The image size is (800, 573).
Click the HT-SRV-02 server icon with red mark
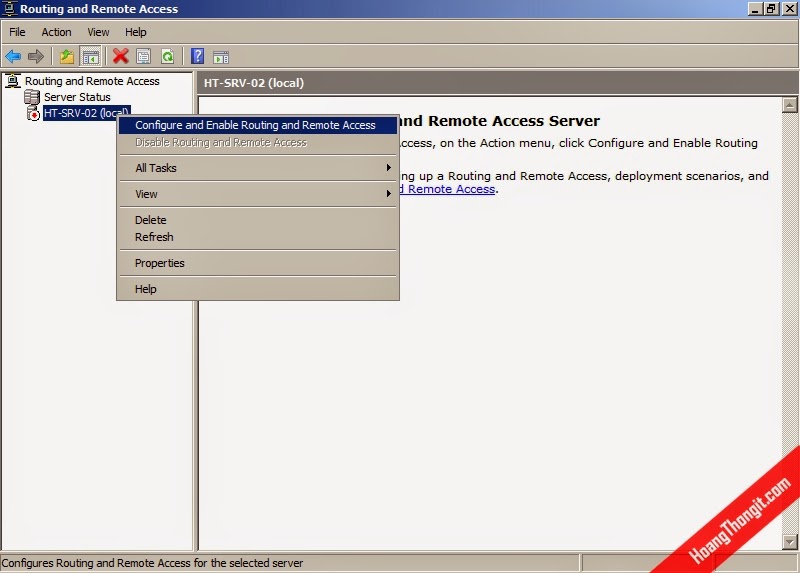click(x=33, y=113)
